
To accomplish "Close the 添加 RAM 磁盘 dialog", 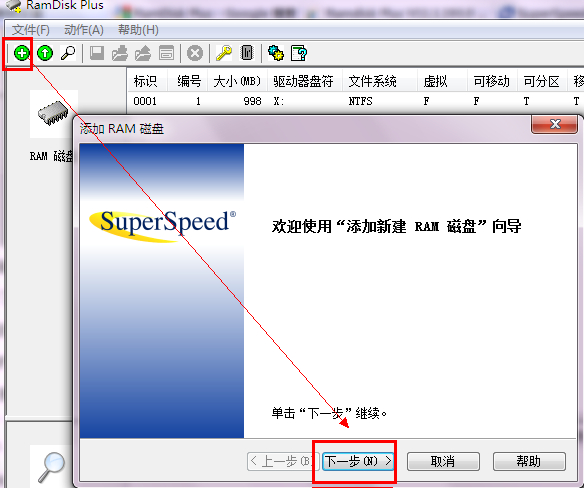I will coord(555,124).
